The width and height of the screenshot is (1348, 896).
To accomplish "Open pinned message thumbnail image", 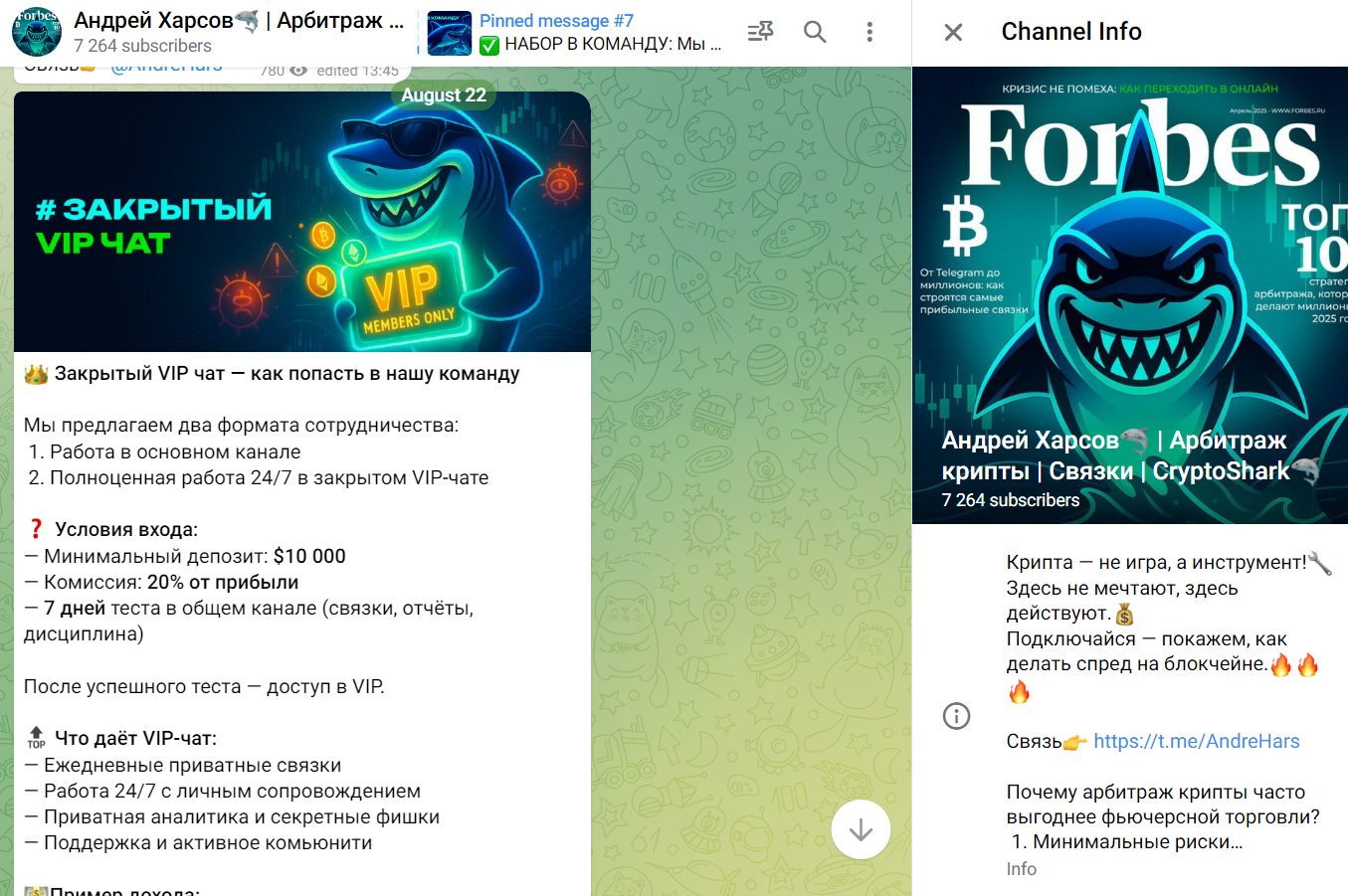I will click(449, 33).
